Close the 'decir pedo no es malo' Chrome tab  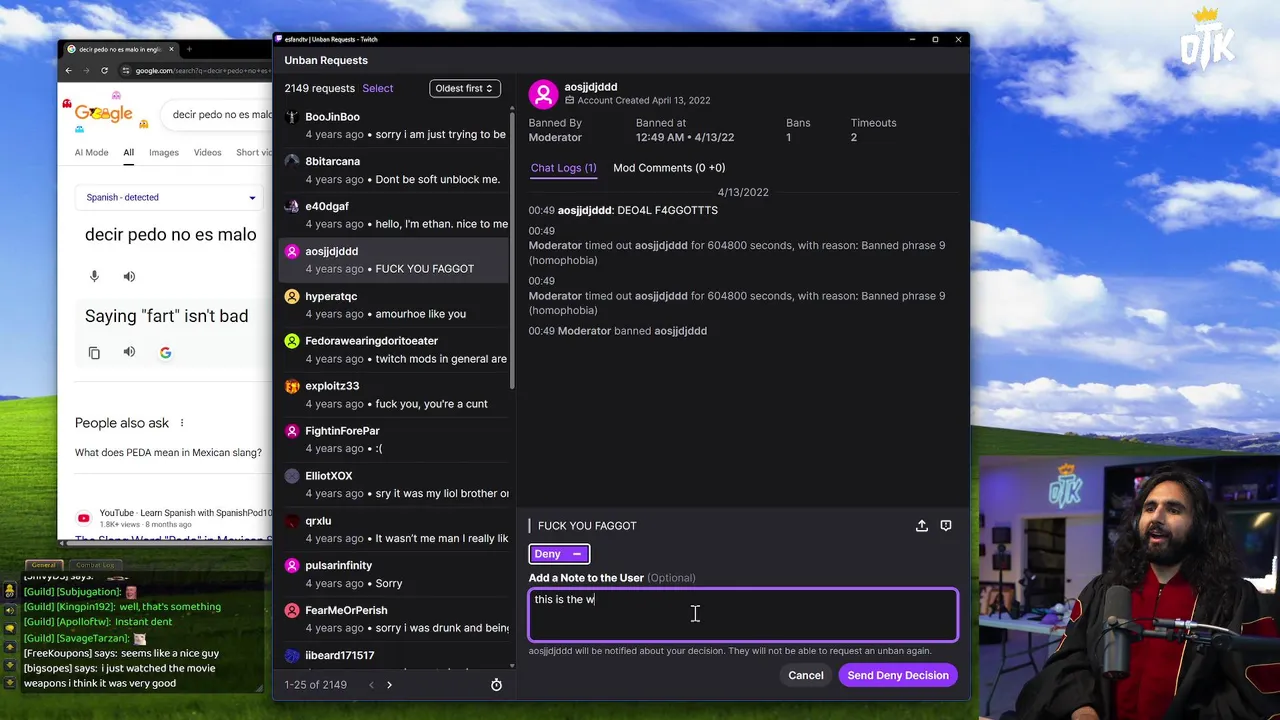click(171, 49)
